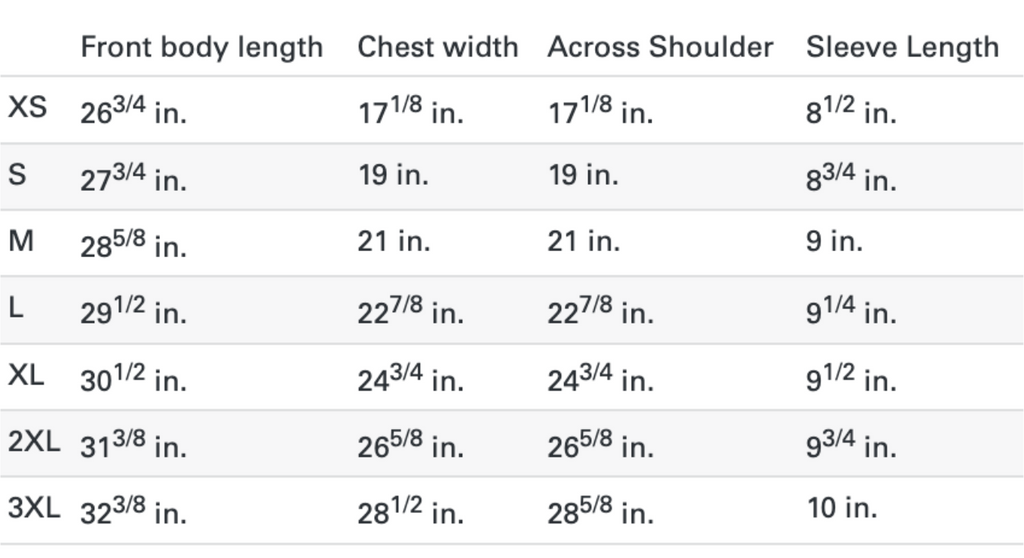Select M sleeve length 9 in. cell
This screenshot has height=558, width=1024.
pos(834,241)
